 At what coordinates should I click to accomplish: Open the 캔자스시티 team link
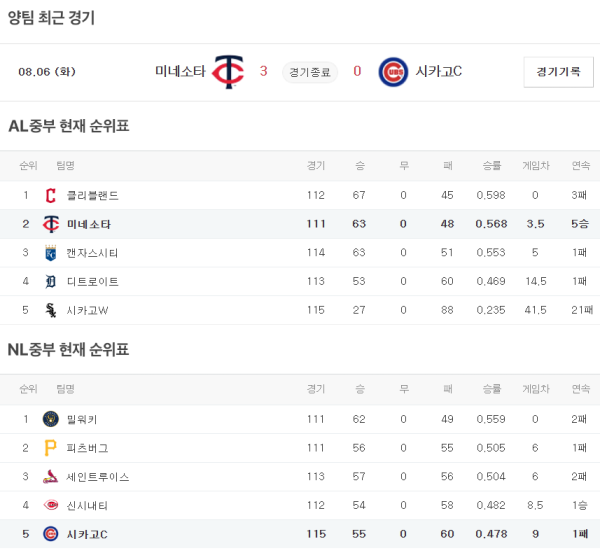tap(92, 253)
